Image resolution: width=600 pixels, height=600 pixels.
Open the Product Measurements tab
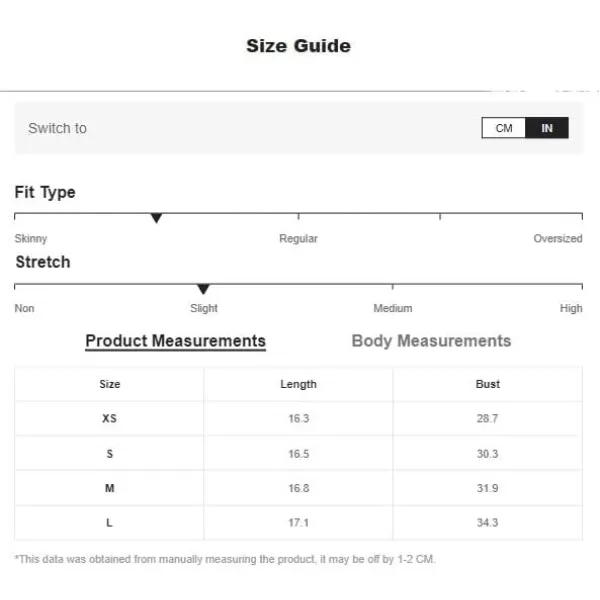point(175,341)
